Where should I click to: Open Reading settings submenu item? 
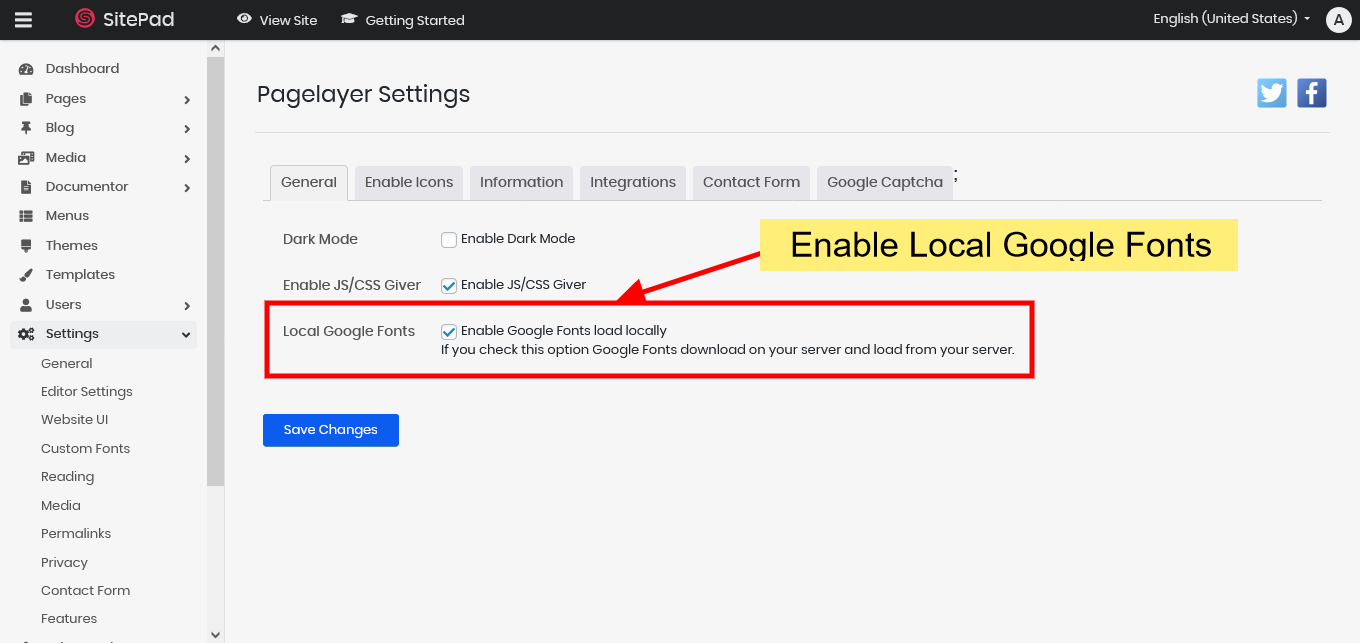[68, 477]
